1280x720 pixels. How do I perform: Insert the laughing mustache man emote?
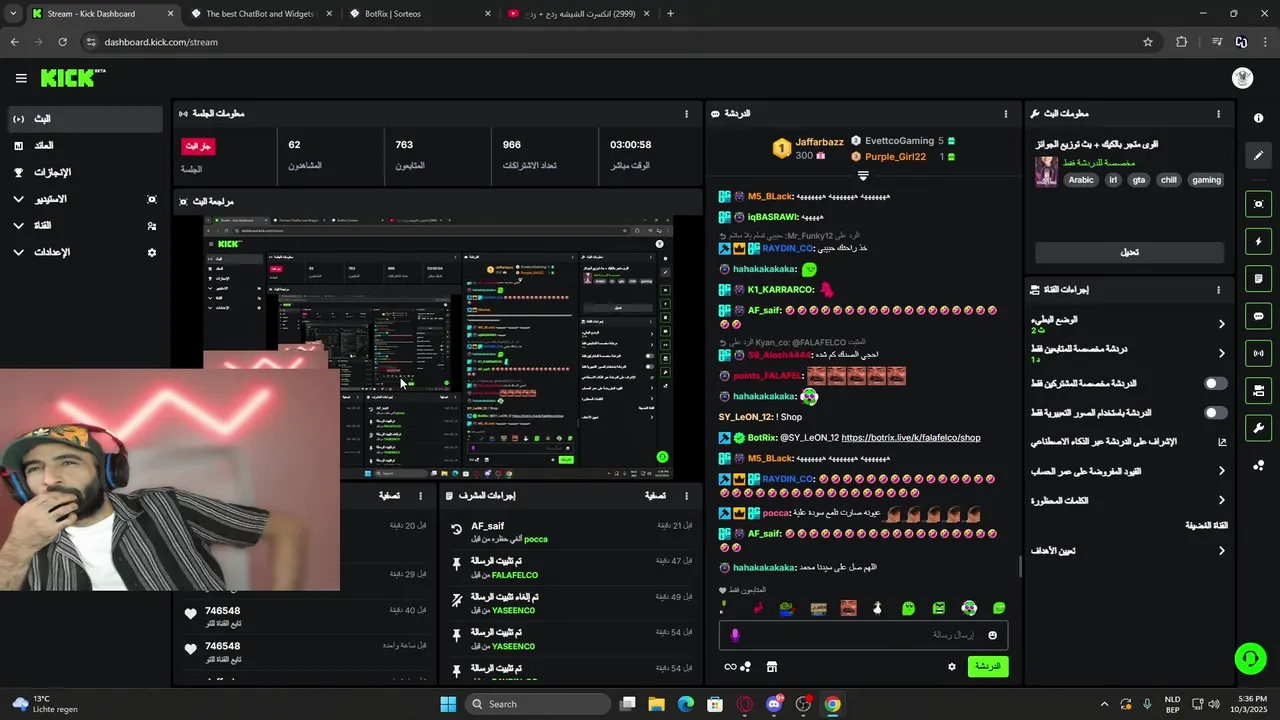click(848, 608)
